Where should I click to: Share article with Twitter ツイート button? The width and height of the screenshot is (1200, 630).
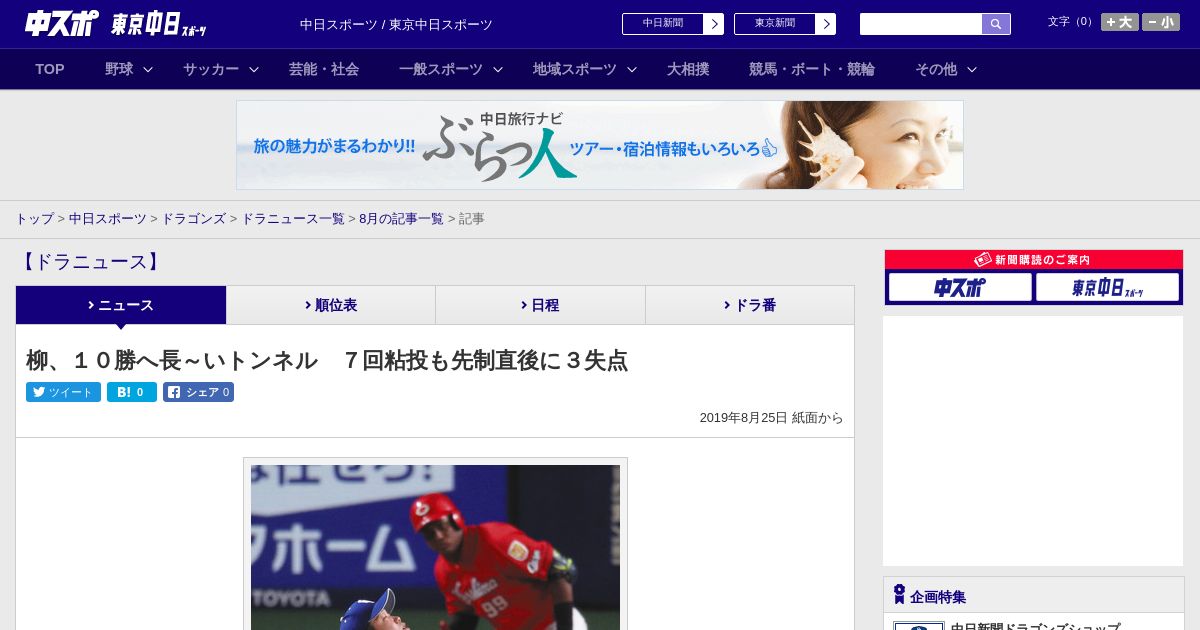point(63,392)
